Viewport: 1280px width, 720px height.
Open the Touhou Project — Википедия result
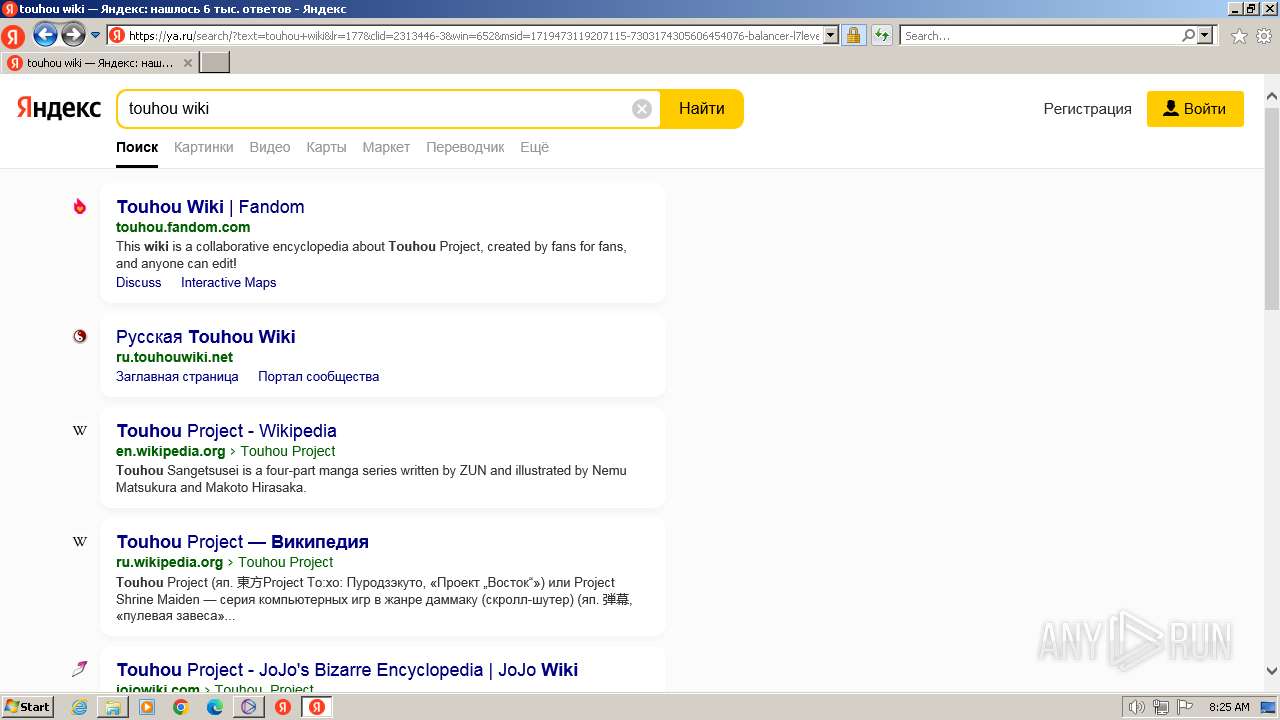(x=242, y=542)
